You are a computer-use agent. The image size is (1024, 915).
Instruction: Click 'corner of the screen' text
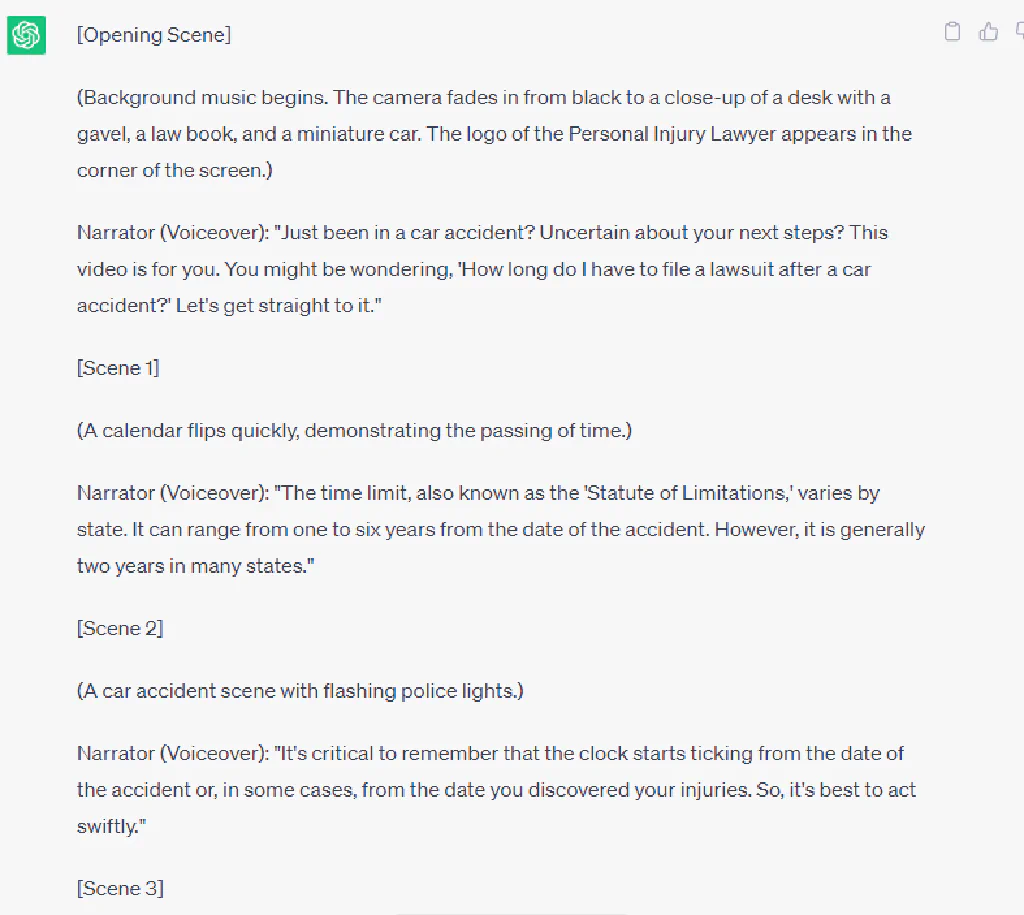[x=170, y=170]
